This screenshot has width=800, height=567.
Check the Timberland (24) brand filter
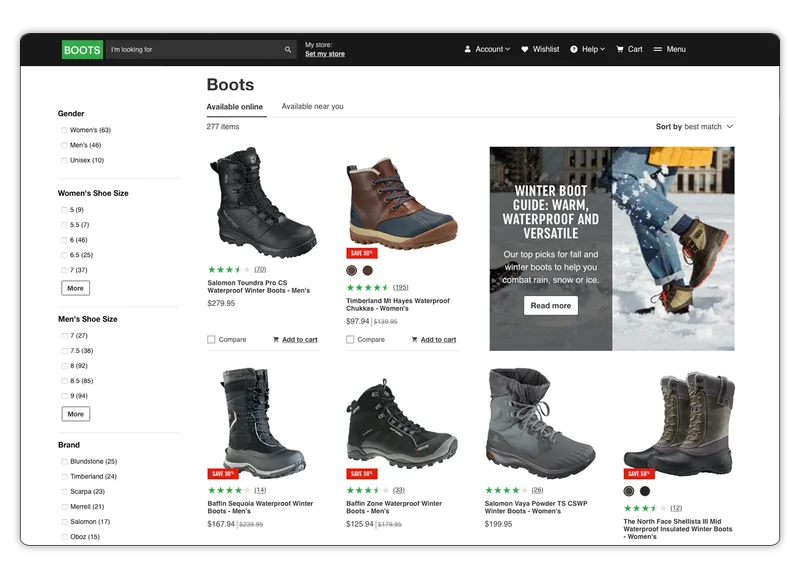click(64, 477)
